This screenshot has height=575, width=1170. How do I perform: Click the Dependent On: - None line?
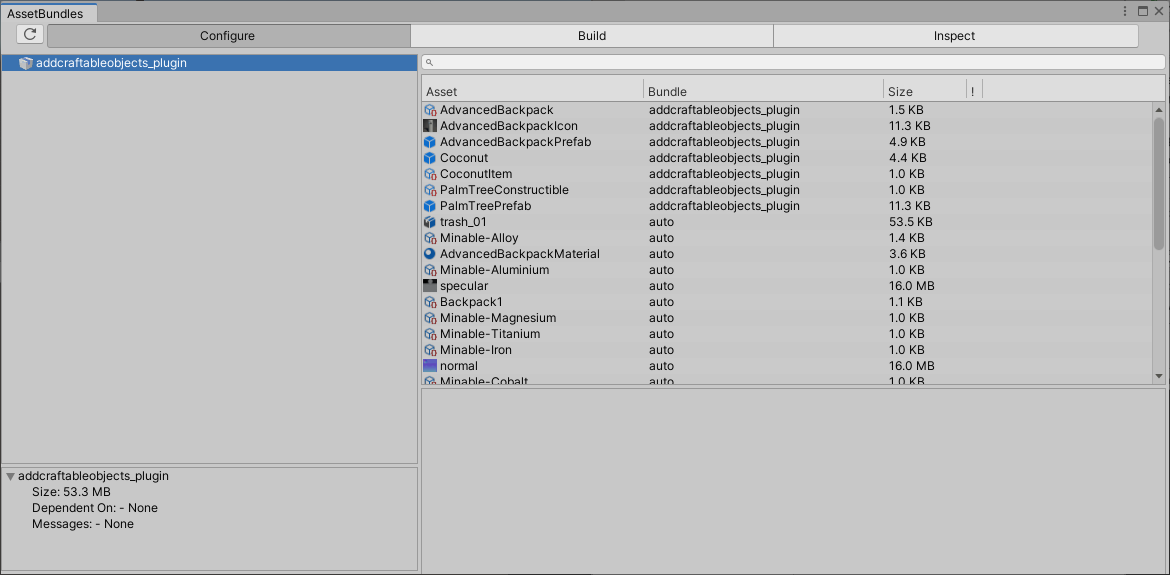pos(95,508)
